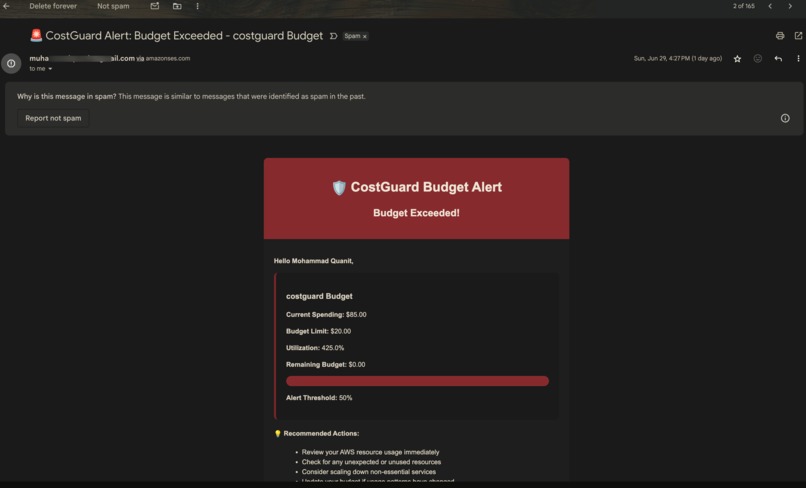This screenshot has width=806, height=488.
Task: Click 'Check for any unexpected' list item
Action: click(x=371, y=462)
